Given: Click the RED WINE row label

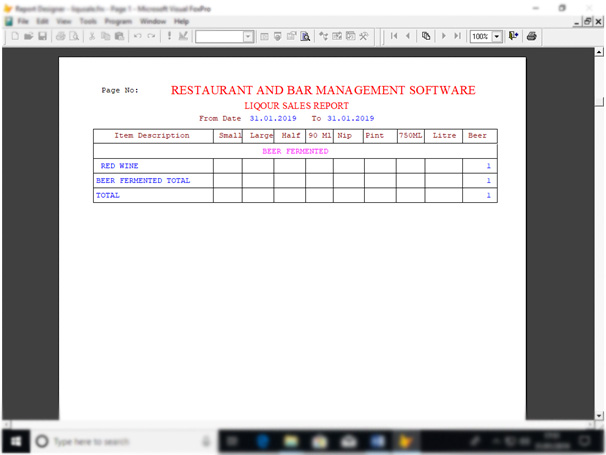Looking at the screenshot, I should (119, 166).
